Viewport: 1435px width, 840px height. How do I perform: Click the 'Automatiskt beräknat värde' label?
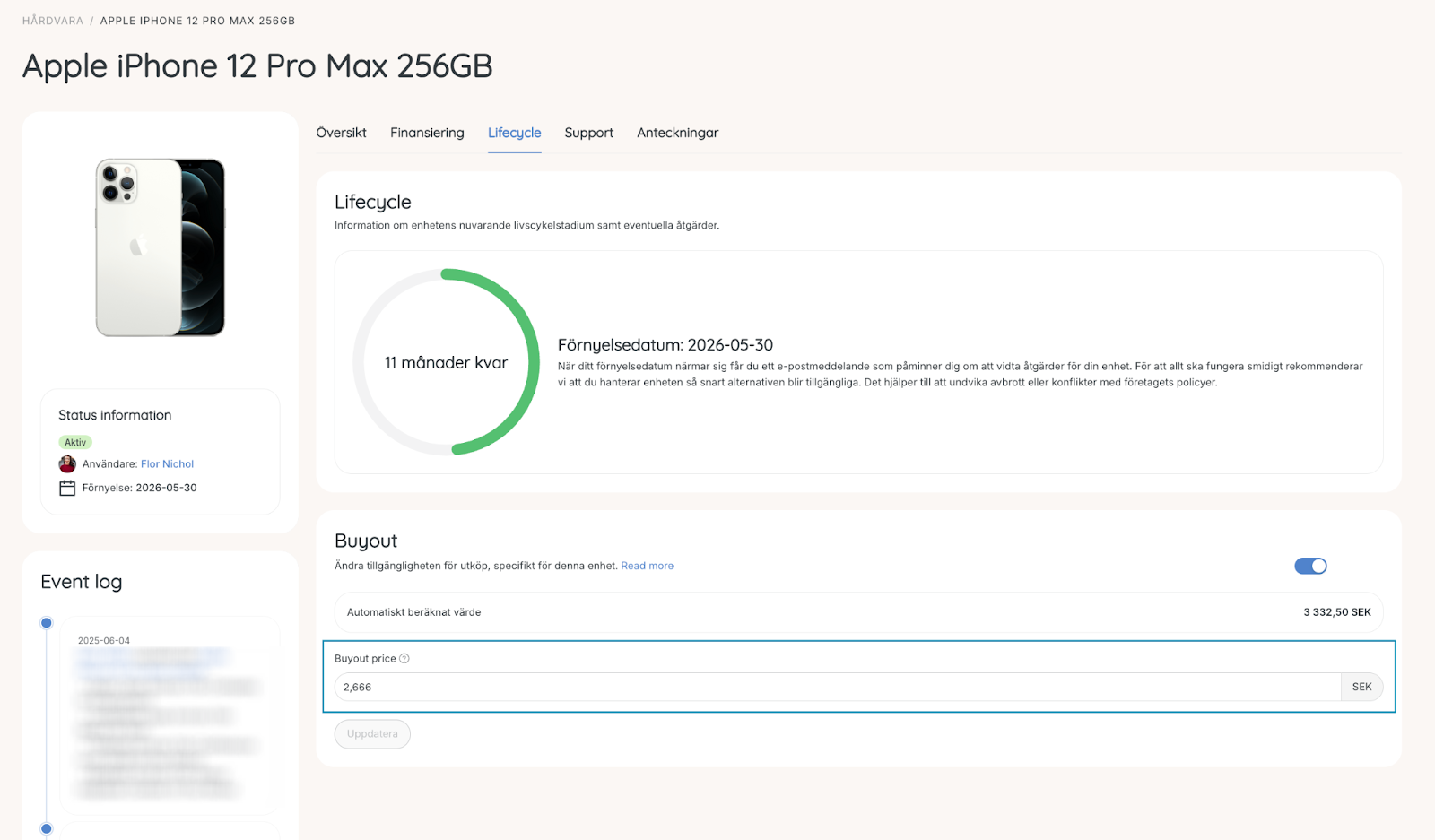[x=413, y=612]
